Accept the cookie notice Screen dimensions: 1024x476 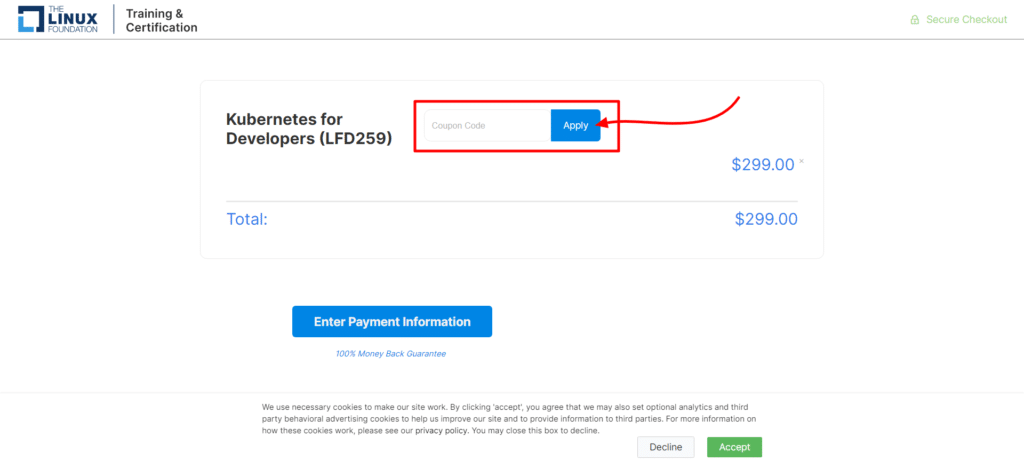[x=735, y=447]
